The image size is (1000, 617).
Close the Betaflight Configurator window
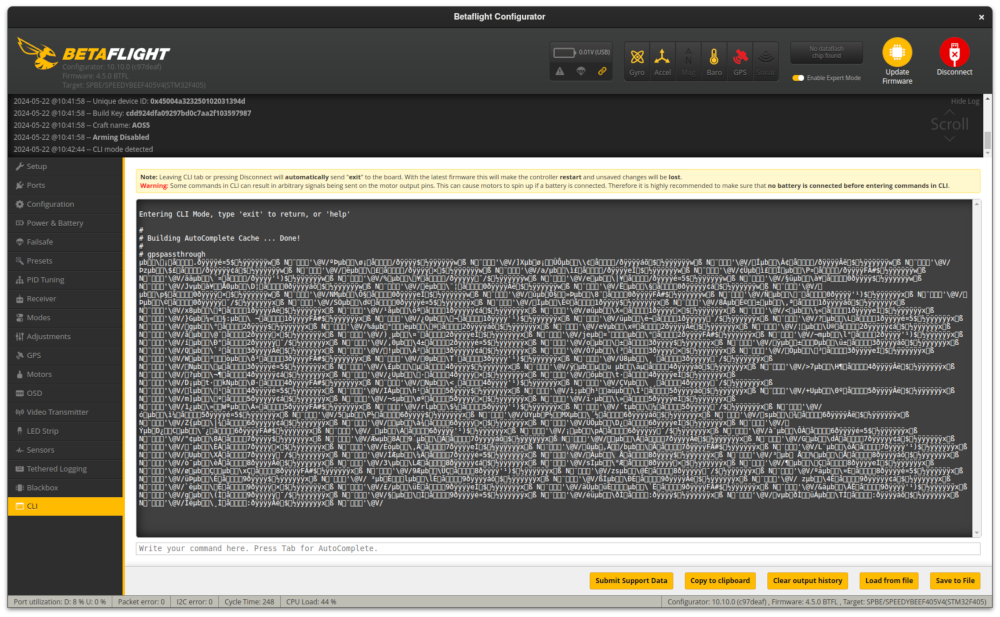coord(981,17)
